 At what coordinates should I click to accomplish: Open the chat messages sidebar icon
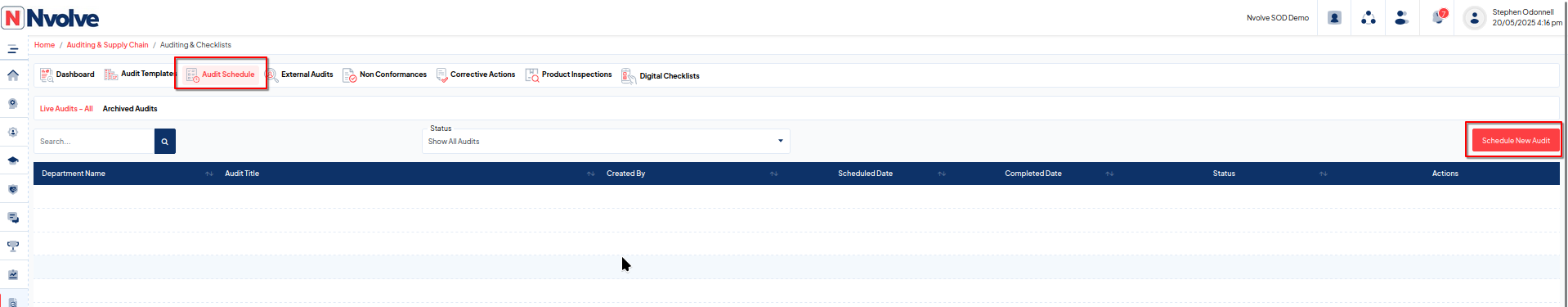tap(13, 218)
